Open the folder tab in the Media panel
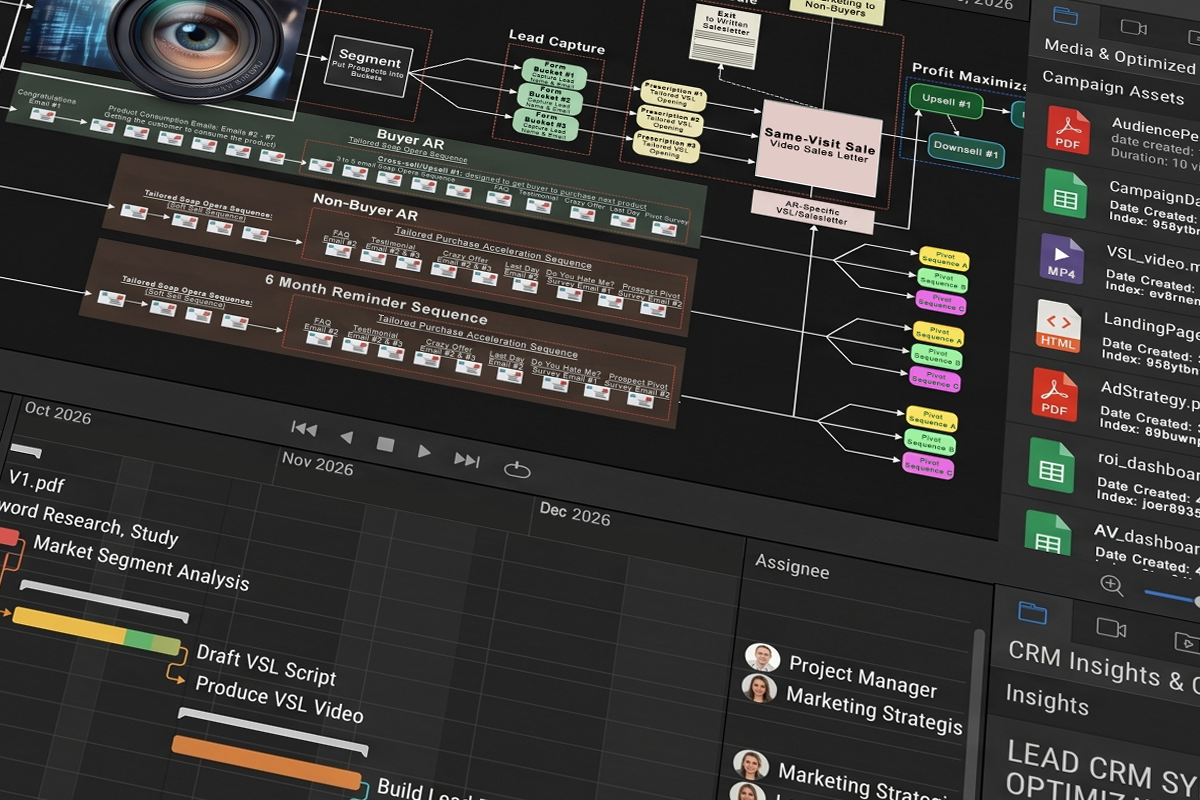 [x=1066, y=16]
